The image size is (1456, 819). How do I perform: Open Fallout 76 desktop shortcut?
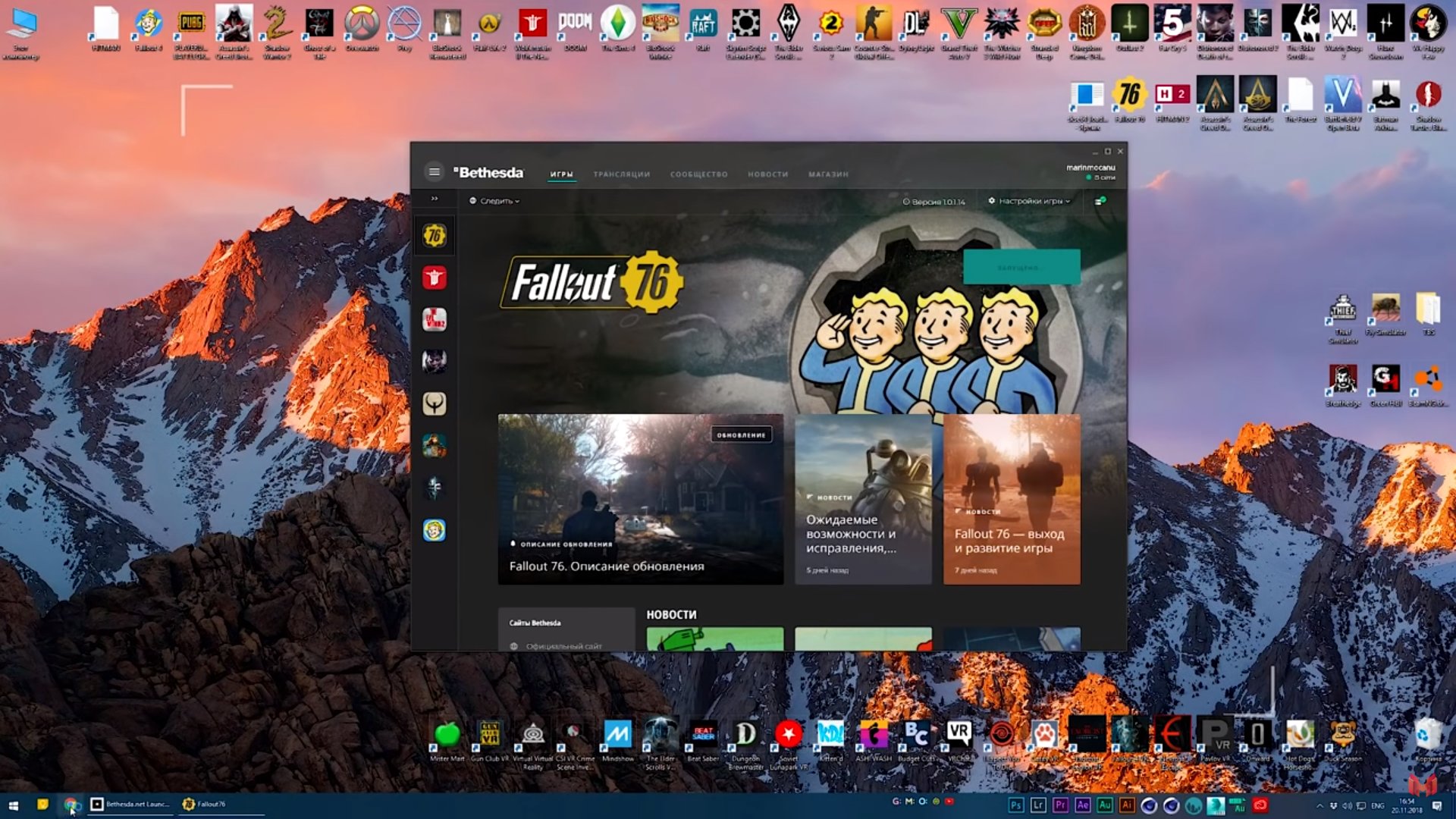1129,101
